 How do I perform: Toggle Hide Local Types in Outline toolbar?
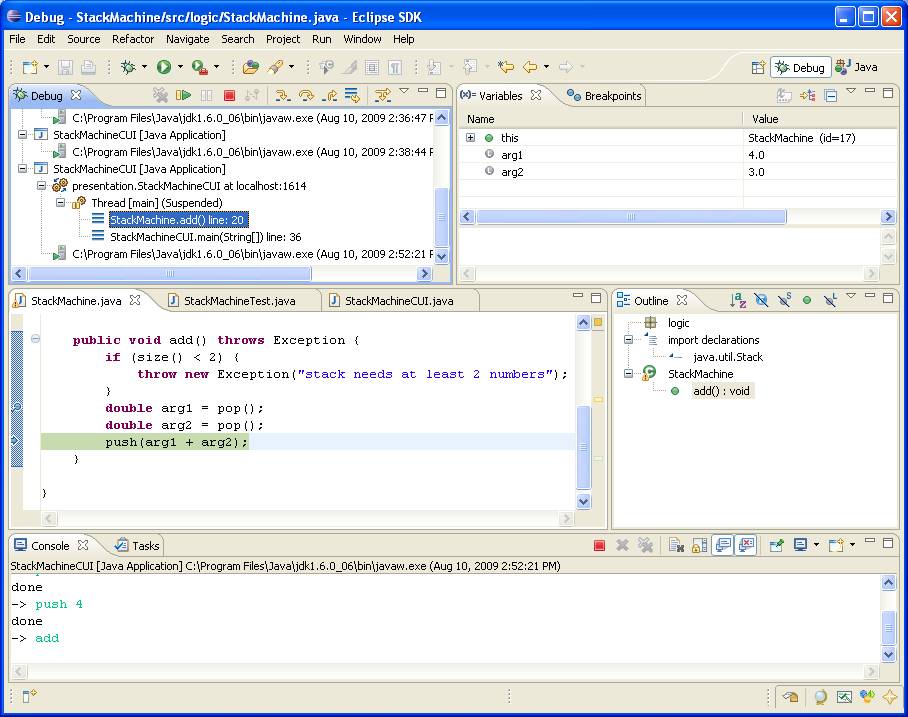coord(830,300)
